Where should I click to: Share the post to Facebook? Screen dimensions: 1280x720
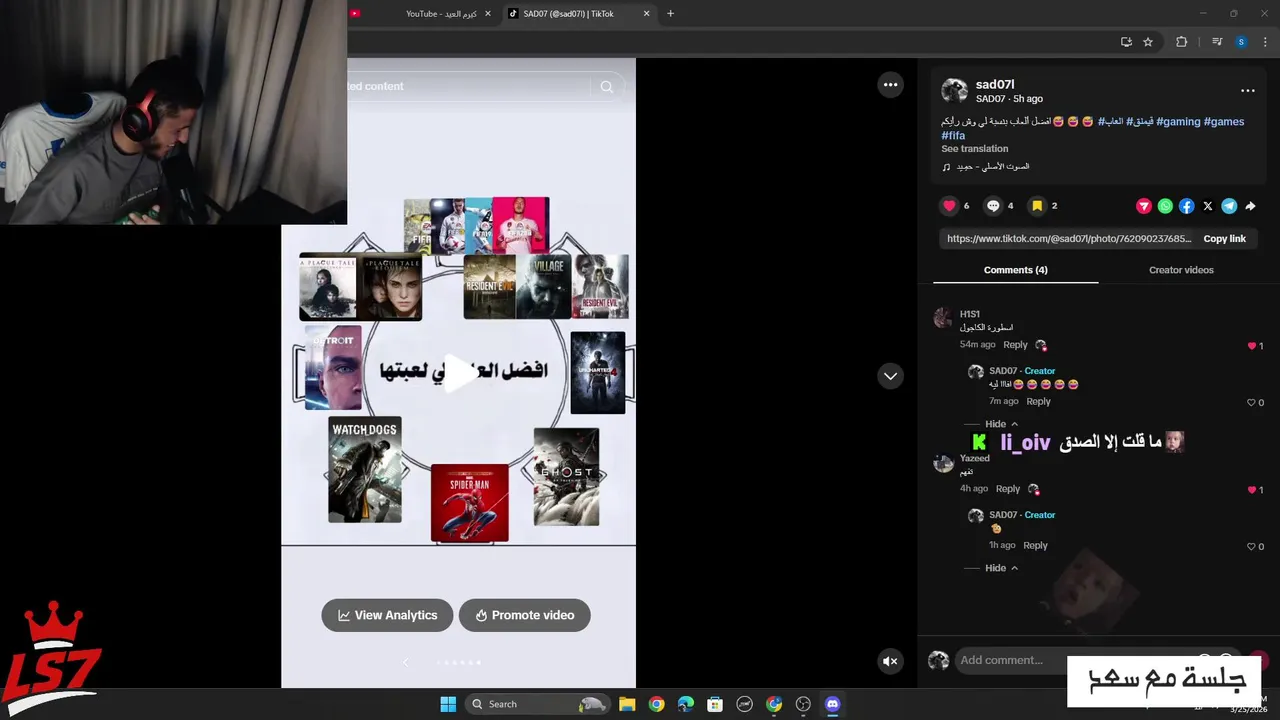coord(1186,206)
